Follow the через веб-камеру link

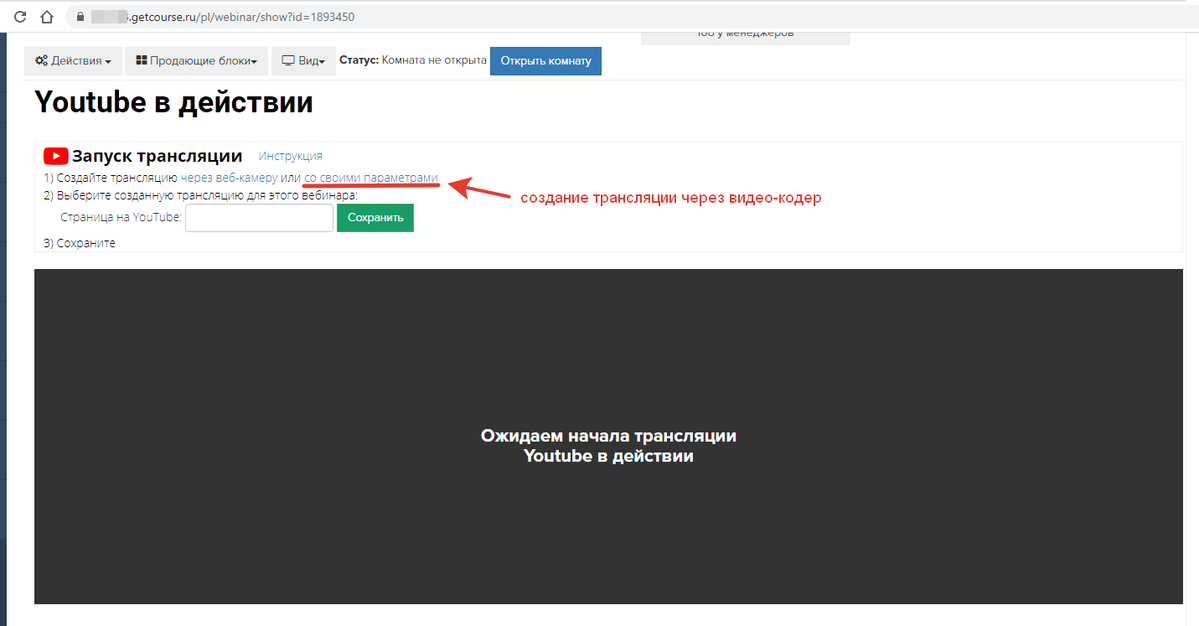click(229, 178)
